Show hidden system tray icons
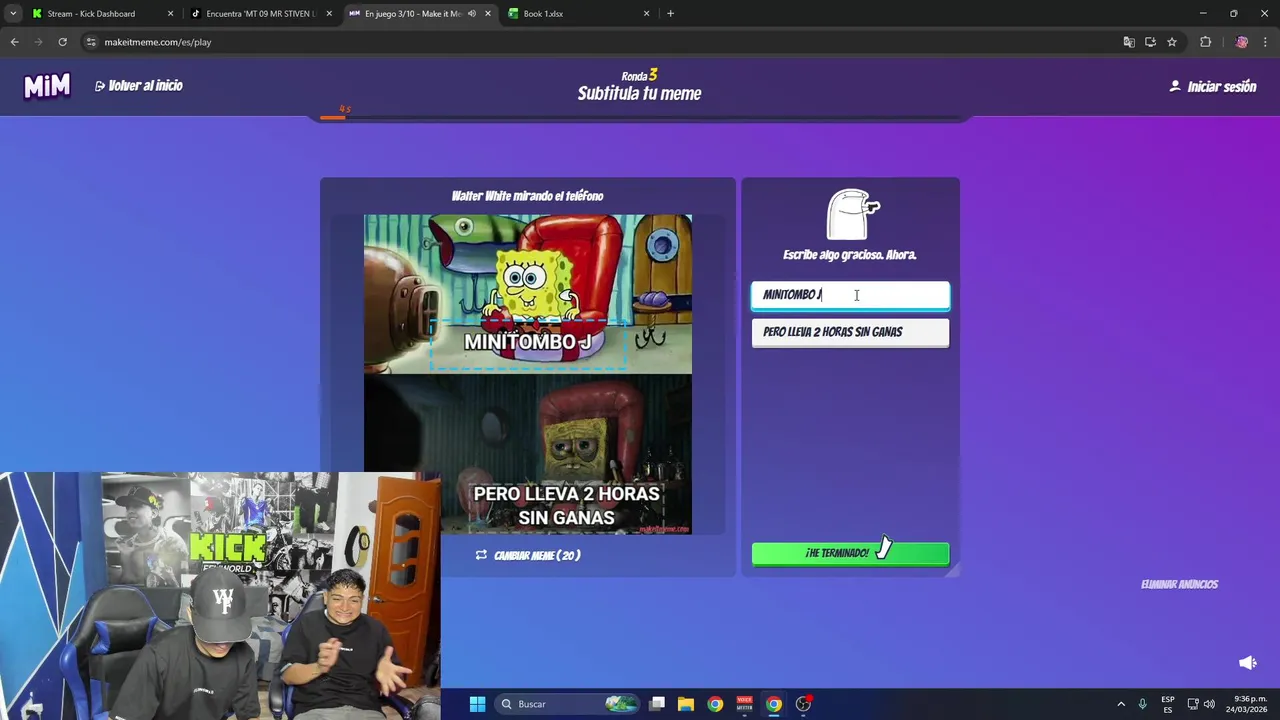 1121,704
